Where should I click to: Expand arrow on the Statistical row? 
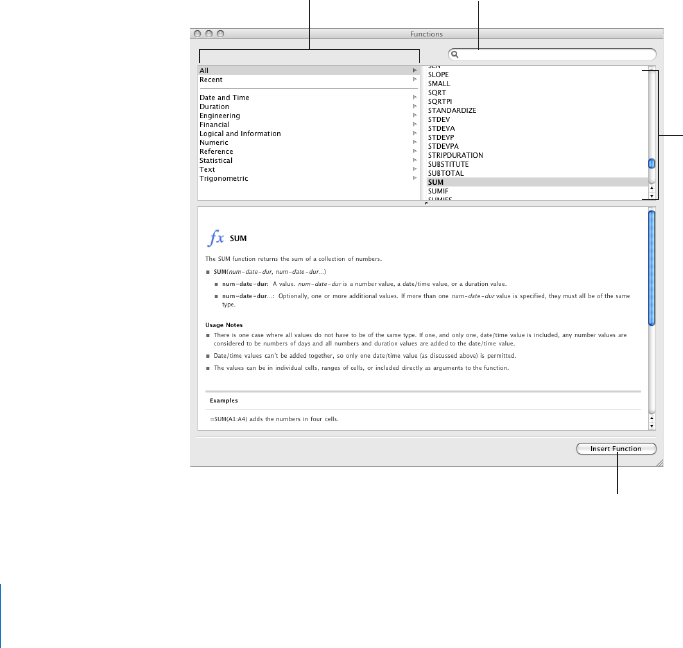(415, 160)
